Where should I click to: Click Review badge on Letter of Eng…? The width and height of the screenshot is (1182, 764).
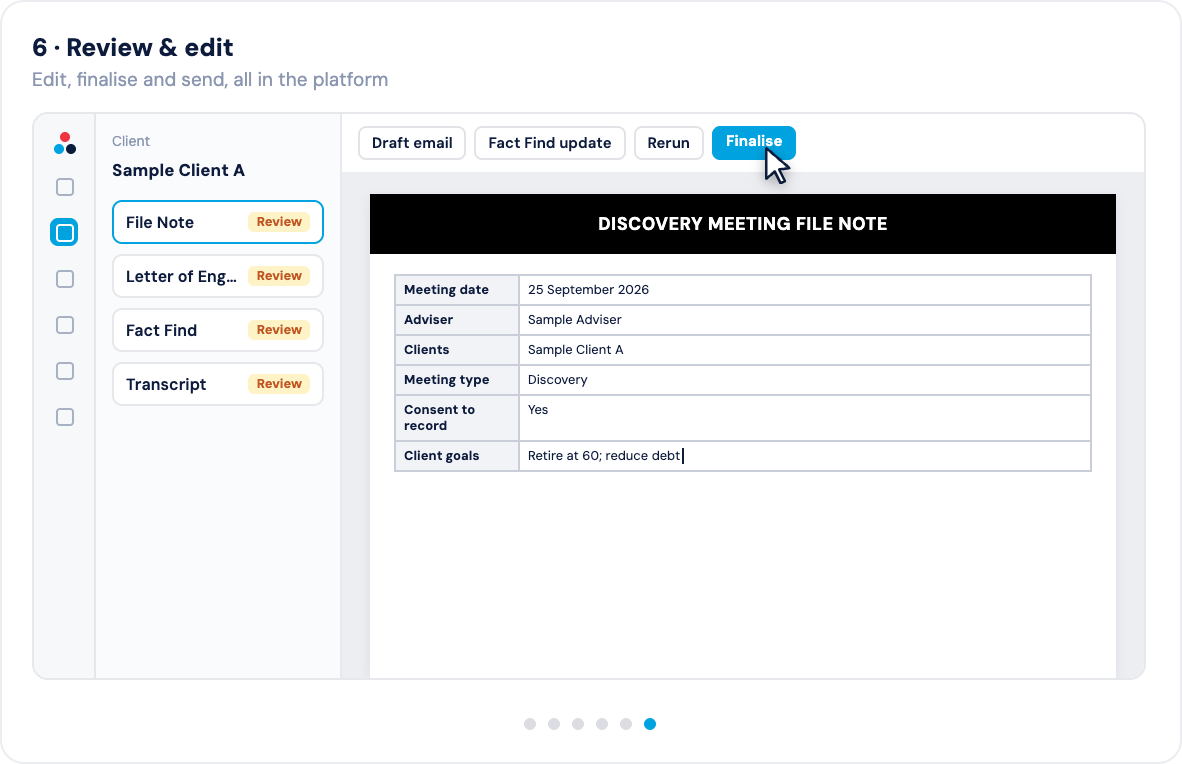279,276
